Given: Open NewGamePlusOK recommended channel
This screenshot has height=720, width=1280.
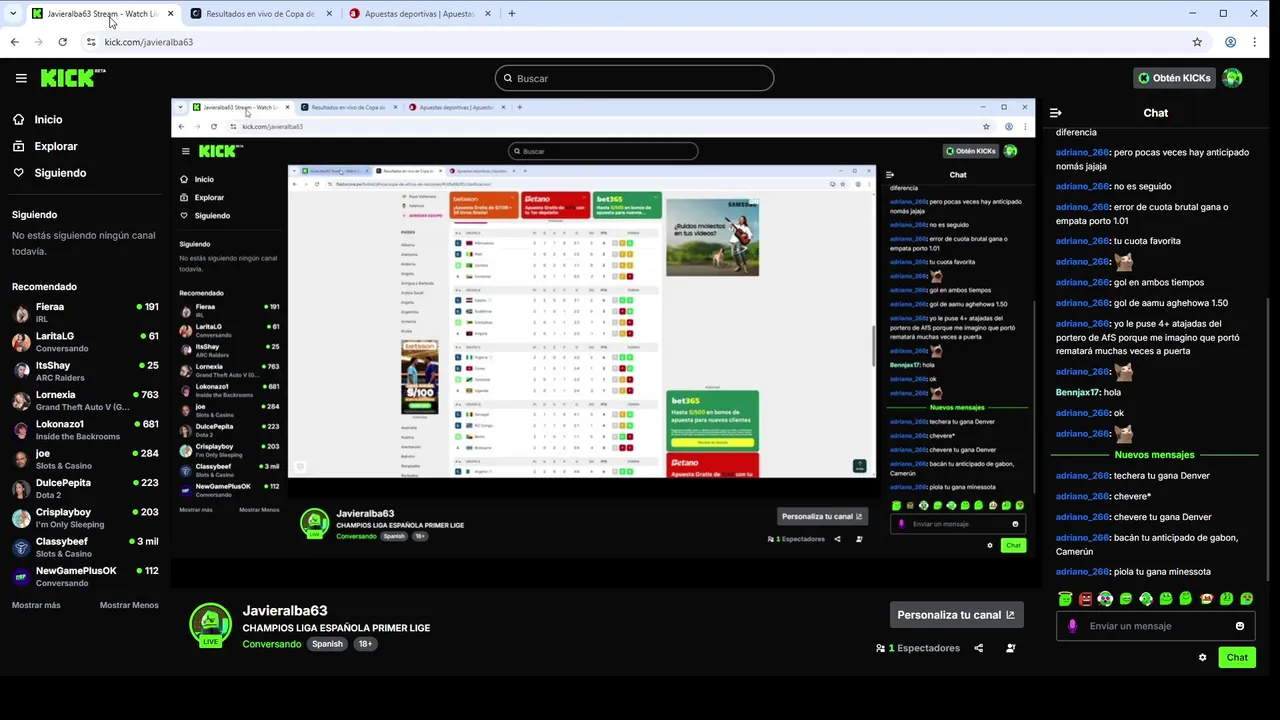Looking at the screenshot, I should click(85, 576).
